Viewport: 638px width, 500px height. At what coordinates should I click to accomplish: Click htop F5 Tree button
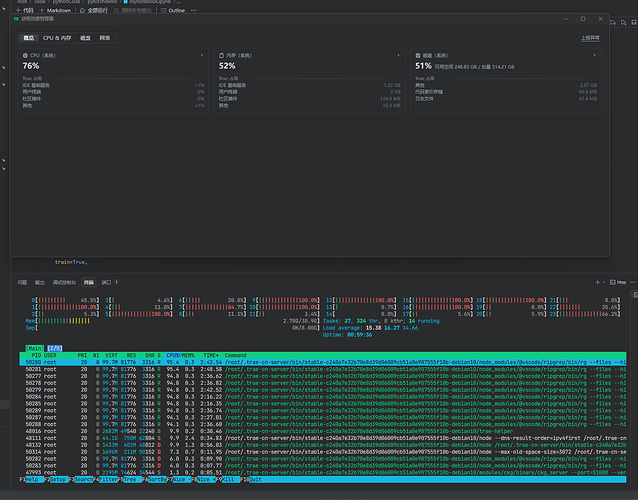tap(130, 480)
